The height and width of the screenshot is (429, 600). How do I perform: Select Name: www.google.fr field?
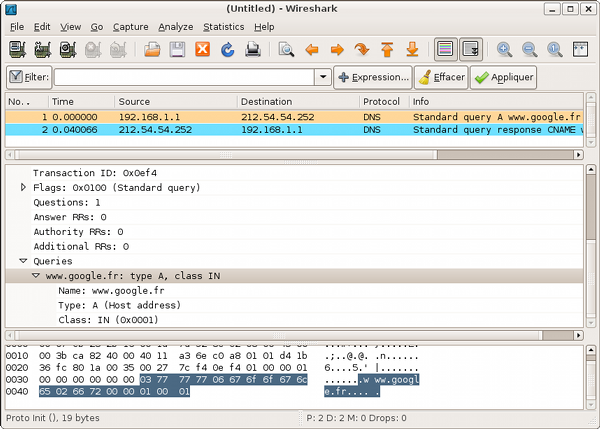[111, 290]
